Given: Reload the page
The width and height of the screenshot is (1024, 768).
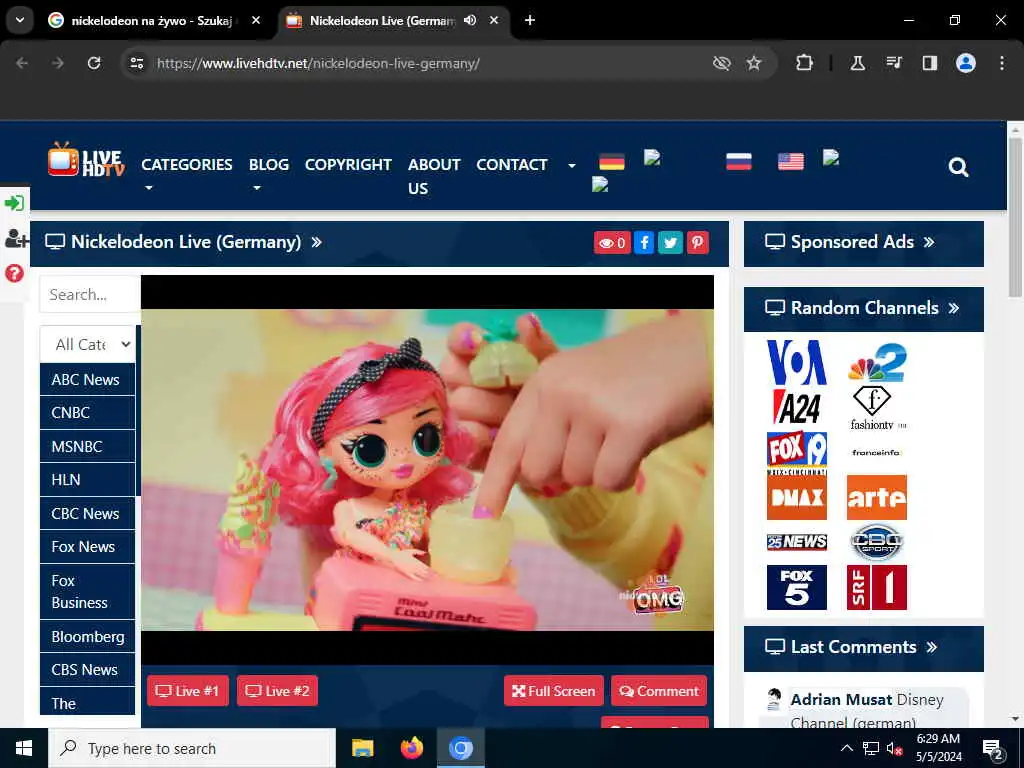Looking at the screenshot, I should coord(94,63).
